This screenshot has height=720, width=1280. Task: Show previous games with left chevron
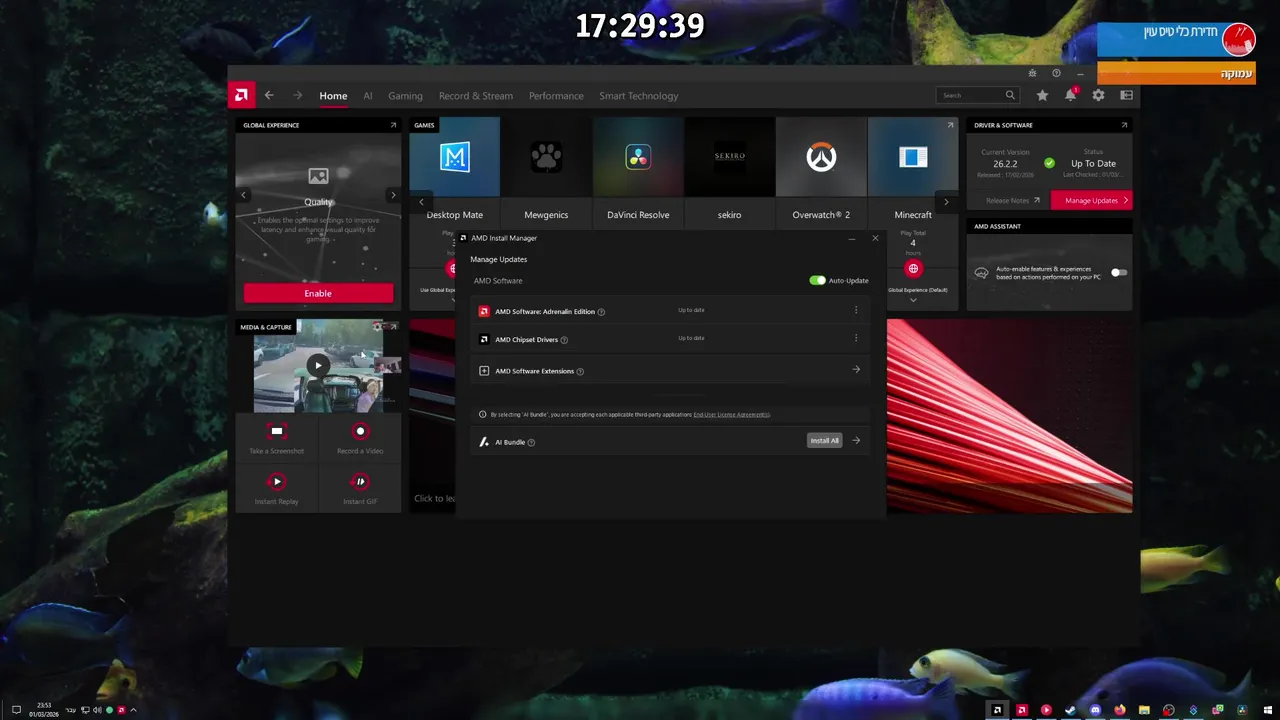(x=421, y=202)
